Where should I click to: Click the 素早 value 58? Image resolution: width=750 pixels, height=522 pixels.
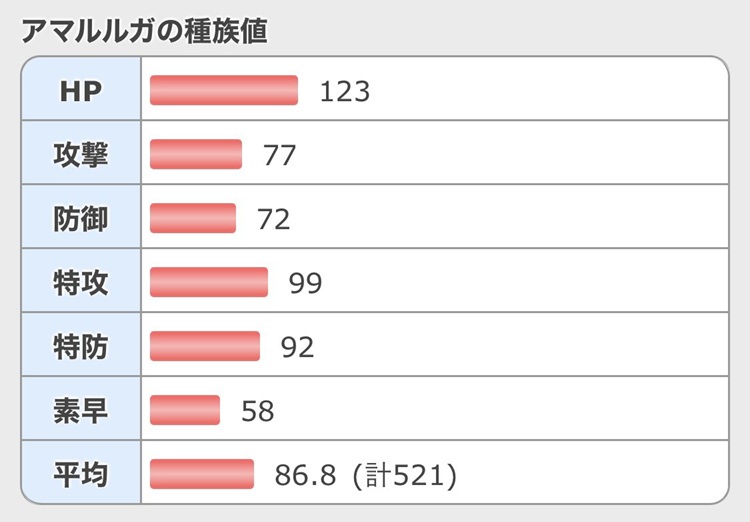point(258,411)
